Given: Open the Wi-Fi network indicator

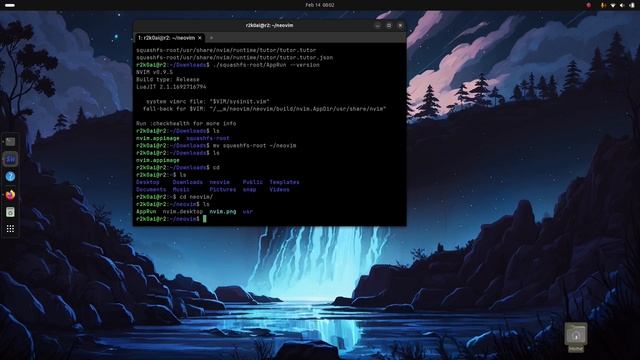Looking at the screenshot, I should tap(613, 5).
